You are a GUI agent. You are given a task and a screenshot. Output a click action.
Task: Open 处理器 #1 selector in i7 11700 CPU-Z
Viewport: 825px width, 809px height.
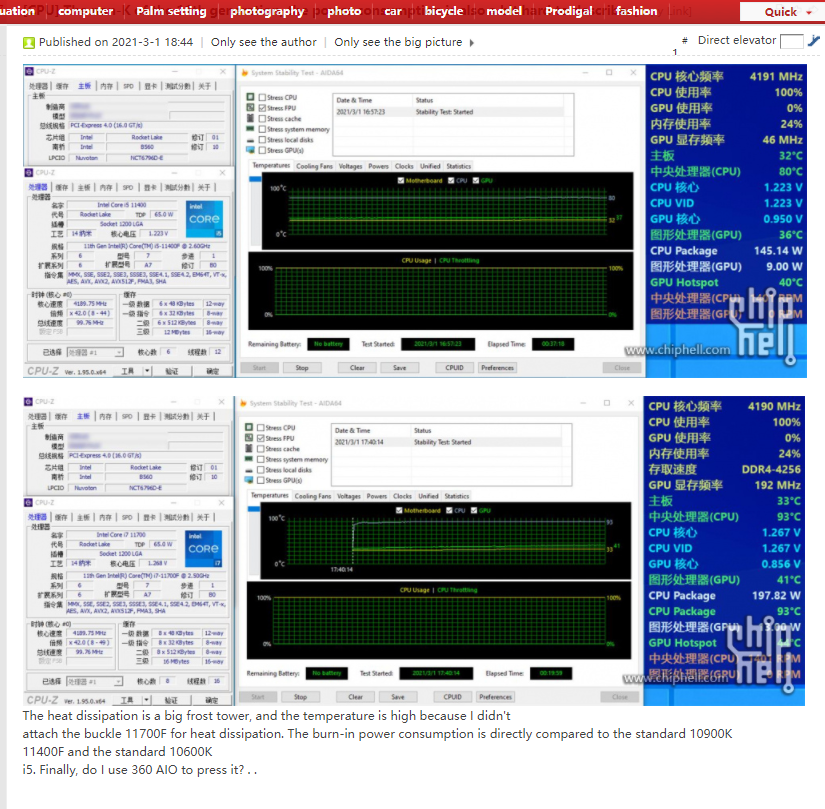[95, 681]
